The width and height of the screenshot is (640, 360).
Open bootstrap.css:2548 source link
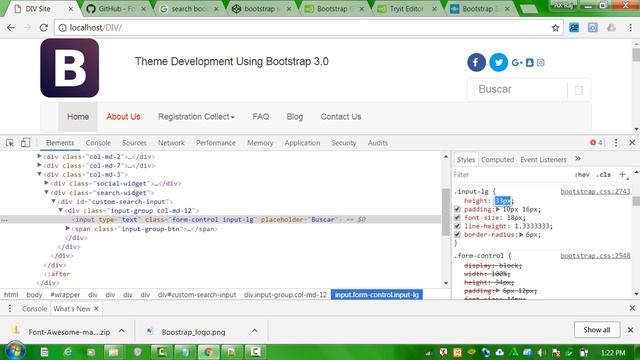[595, 256]
